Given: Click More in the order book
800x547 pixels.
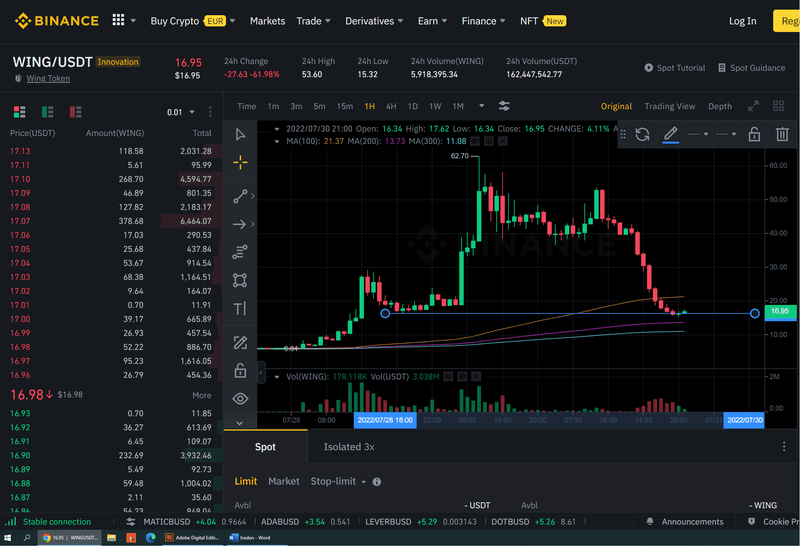Looking at the screenshot, I should click(x=202, y=395).
